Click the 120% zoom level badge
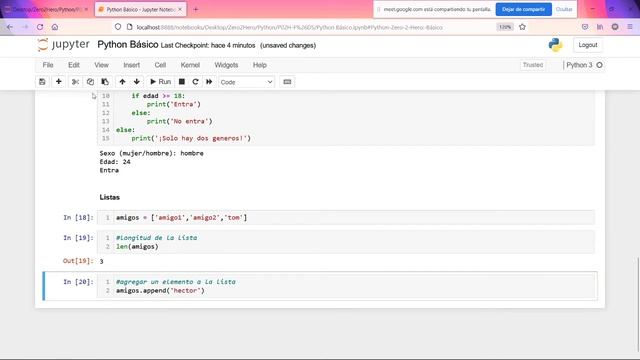 coord(505,27)
